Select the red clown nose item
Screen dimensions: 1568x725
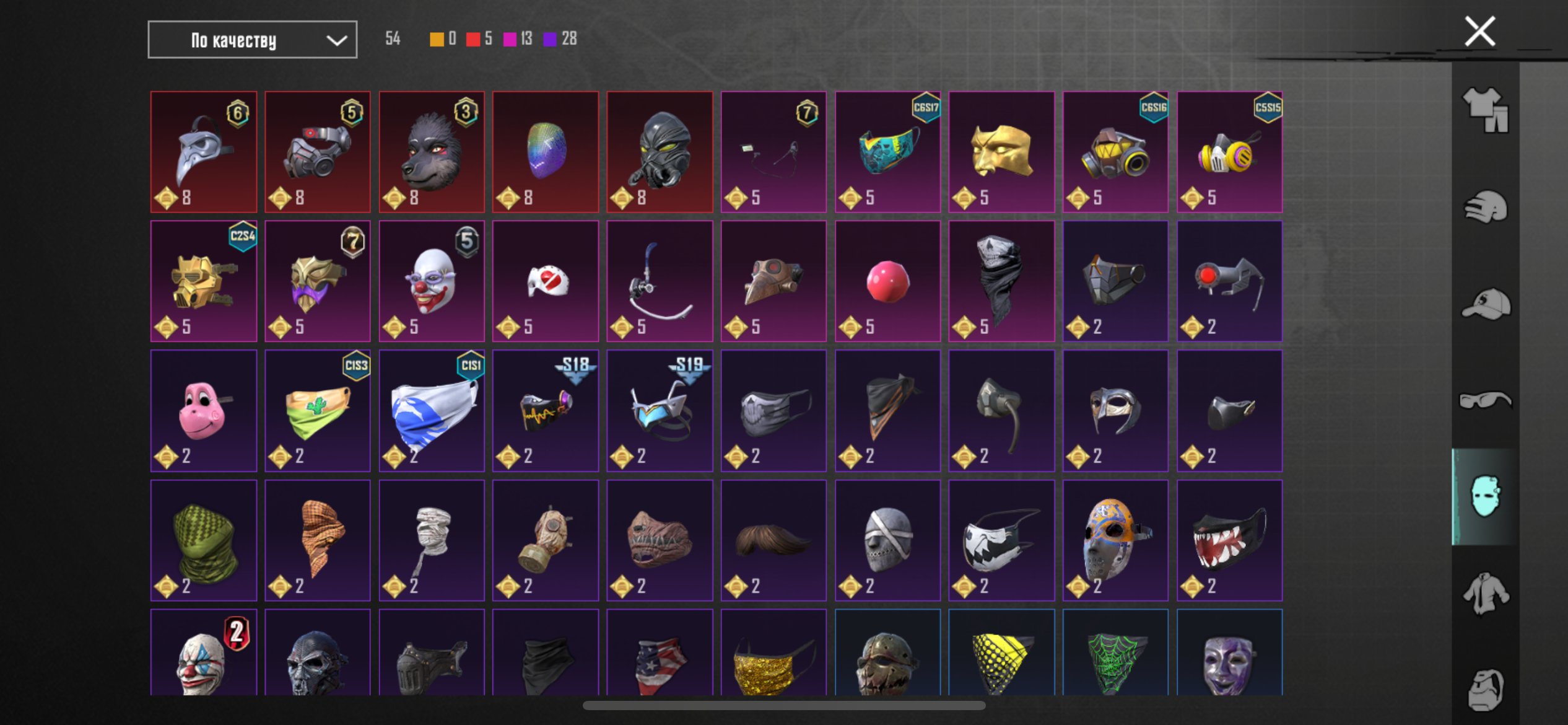point(887,281)
